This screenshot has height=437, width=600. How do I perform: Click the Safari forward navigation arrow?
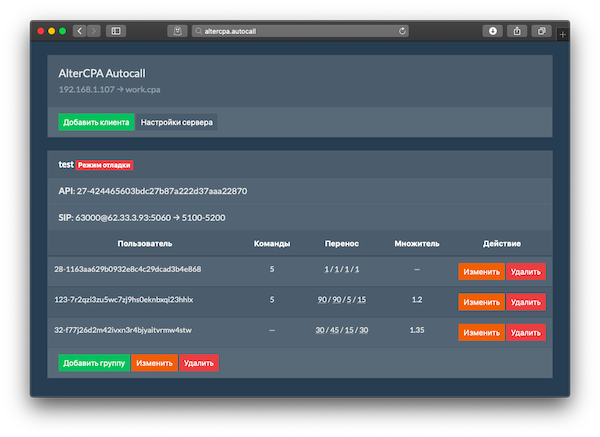pyautogui.click(x=94, y=31)
